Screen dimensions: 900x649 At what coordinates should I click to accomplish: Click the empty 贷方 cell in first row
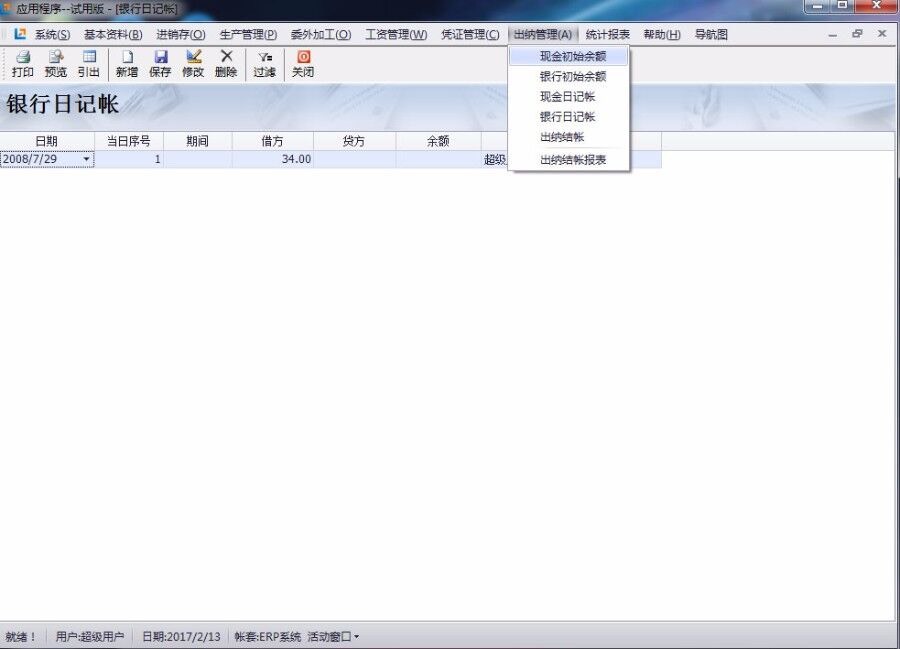[354, 159]
